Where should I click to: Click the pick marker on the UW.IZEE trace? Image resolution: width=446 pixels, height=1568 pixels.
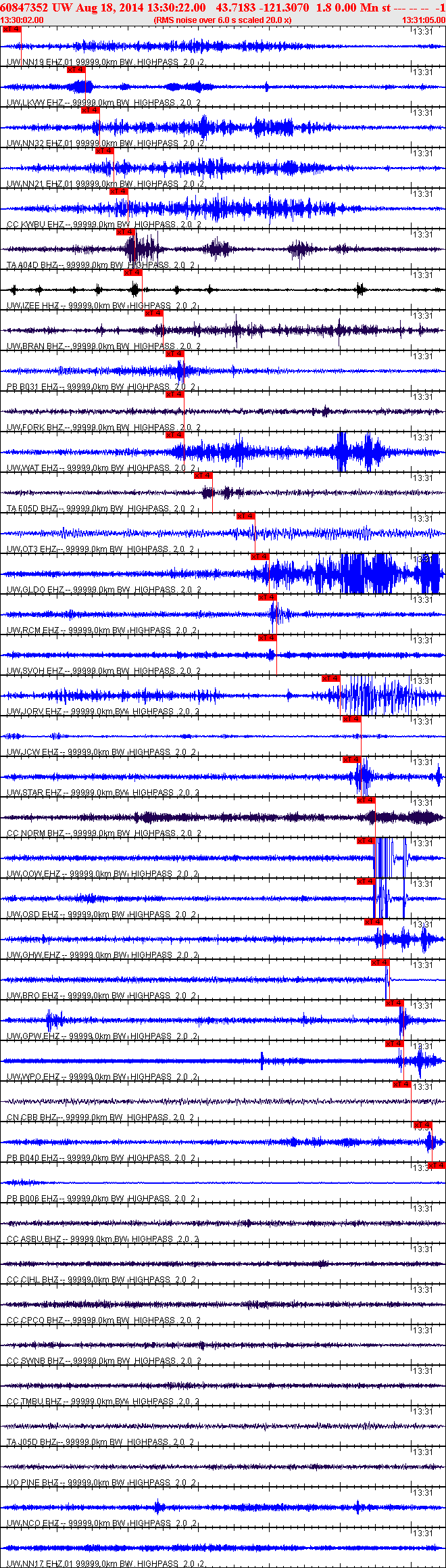132,273
